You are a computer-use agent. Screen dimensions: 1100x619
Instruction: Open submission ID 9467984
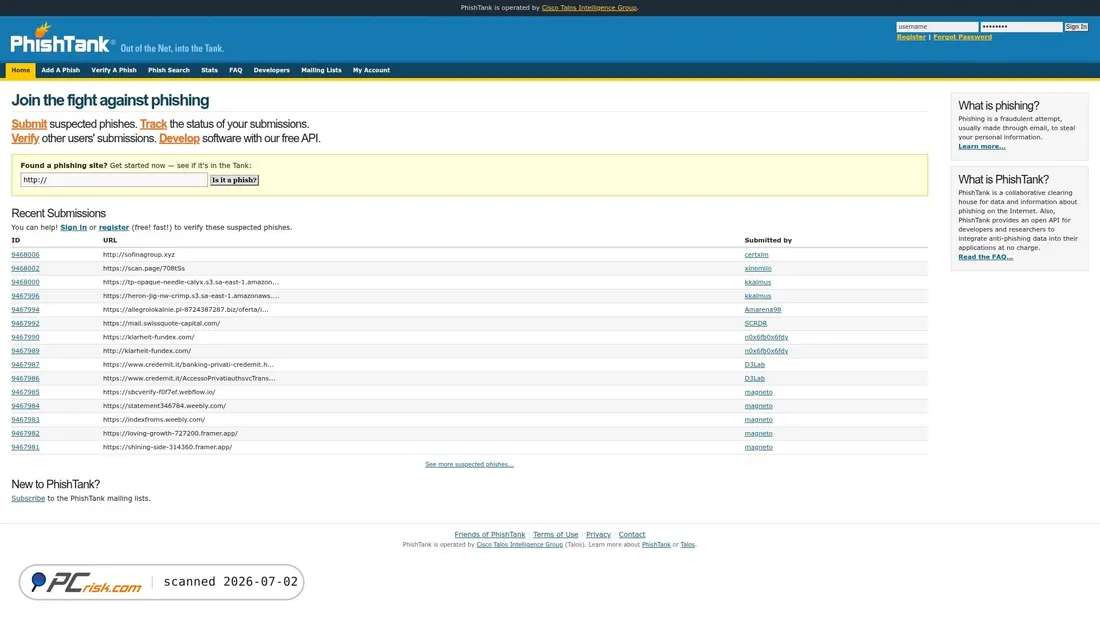[25, 406]
